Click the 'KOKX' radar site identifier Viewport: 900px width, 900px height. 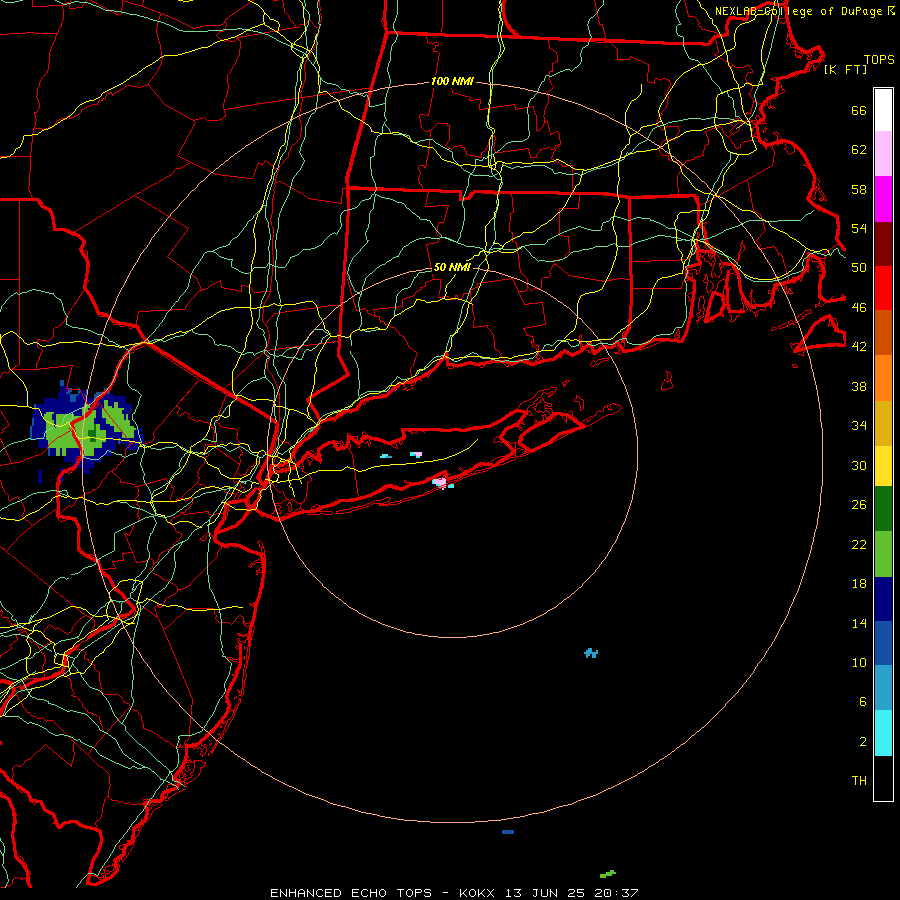[477, 893]
